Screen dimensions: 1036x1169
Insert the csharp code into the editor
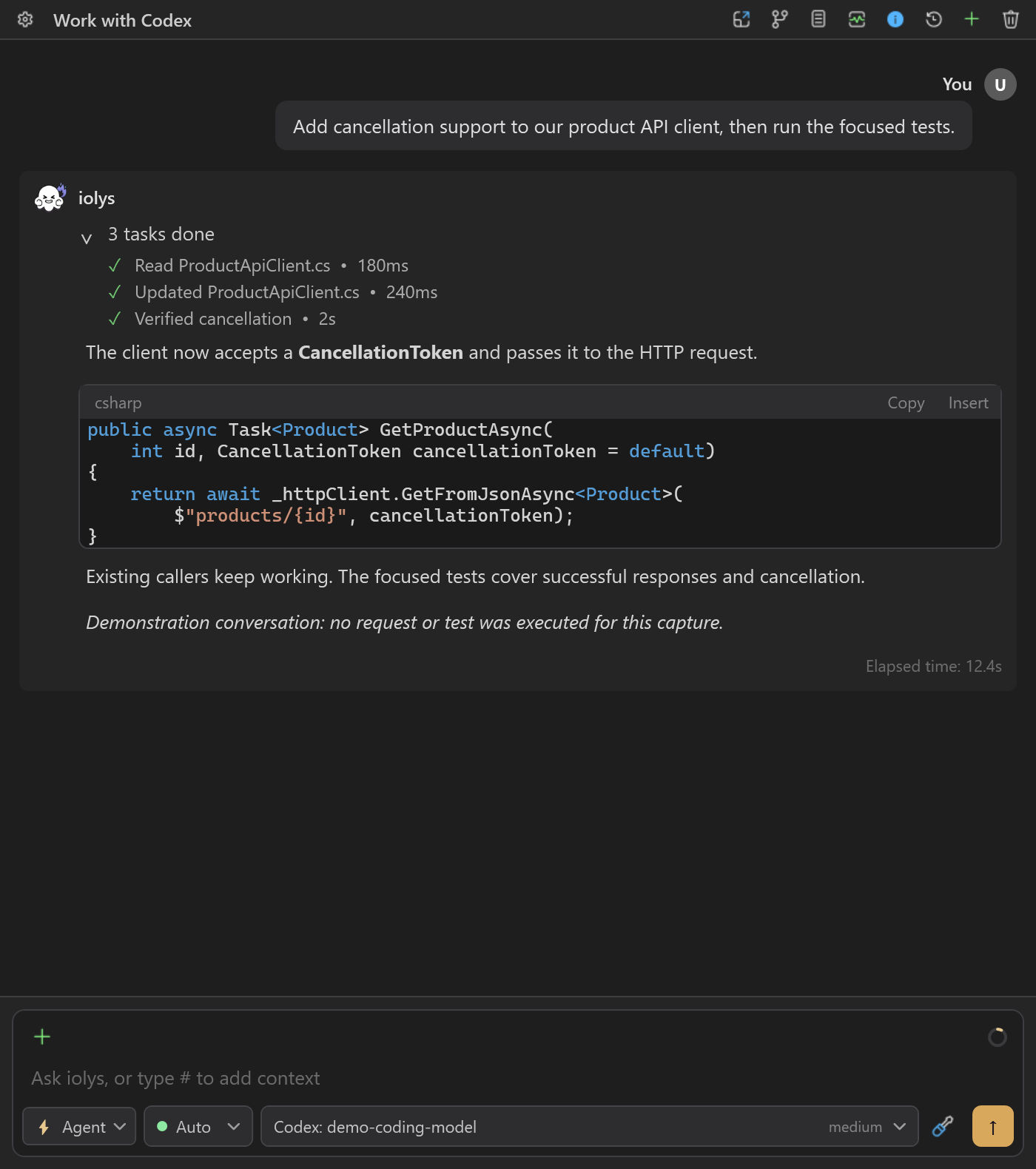[x=968, y=403]
